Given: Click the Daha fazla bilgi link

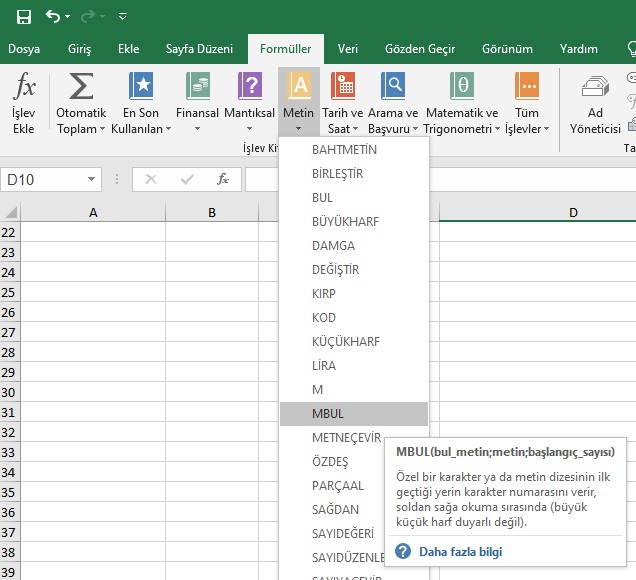Looking at the screenshot, I should pos(460,551).
